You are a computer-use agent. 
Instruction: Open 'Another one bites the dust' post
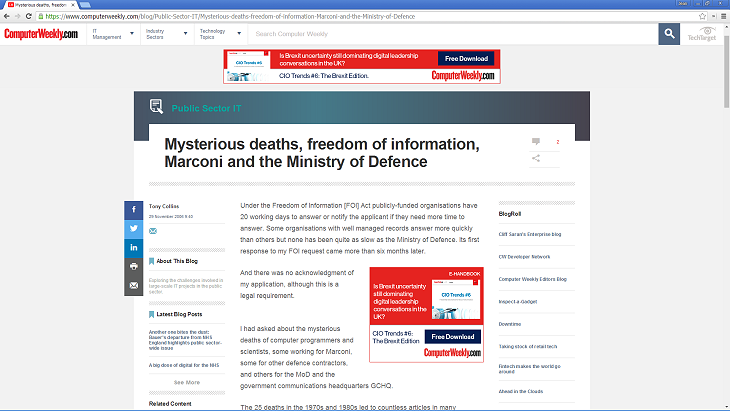coord(185,340)
